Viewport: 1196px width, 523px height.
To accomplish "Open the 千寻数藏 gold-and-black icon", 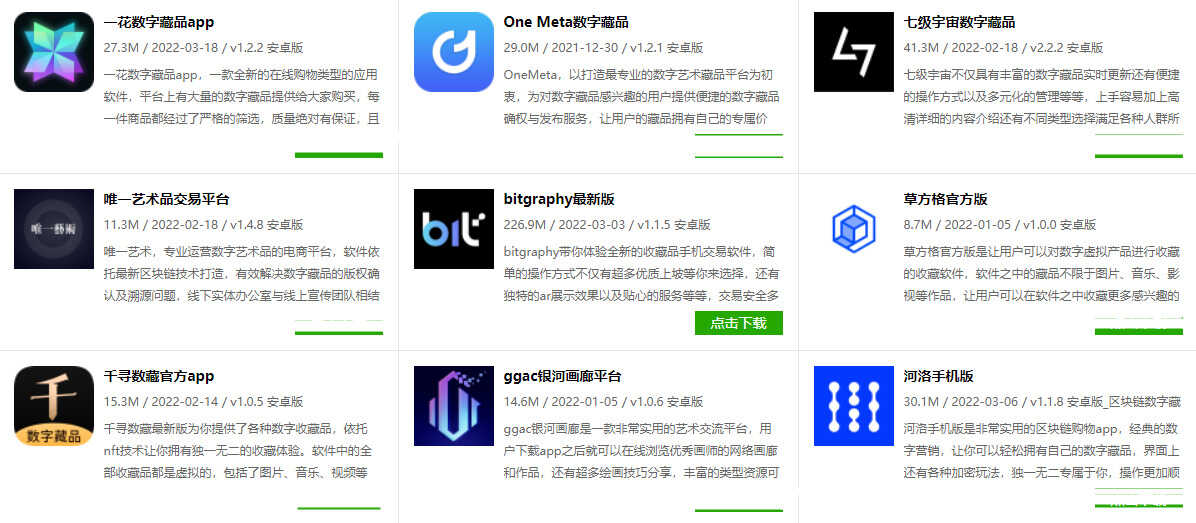I will 53,406.
